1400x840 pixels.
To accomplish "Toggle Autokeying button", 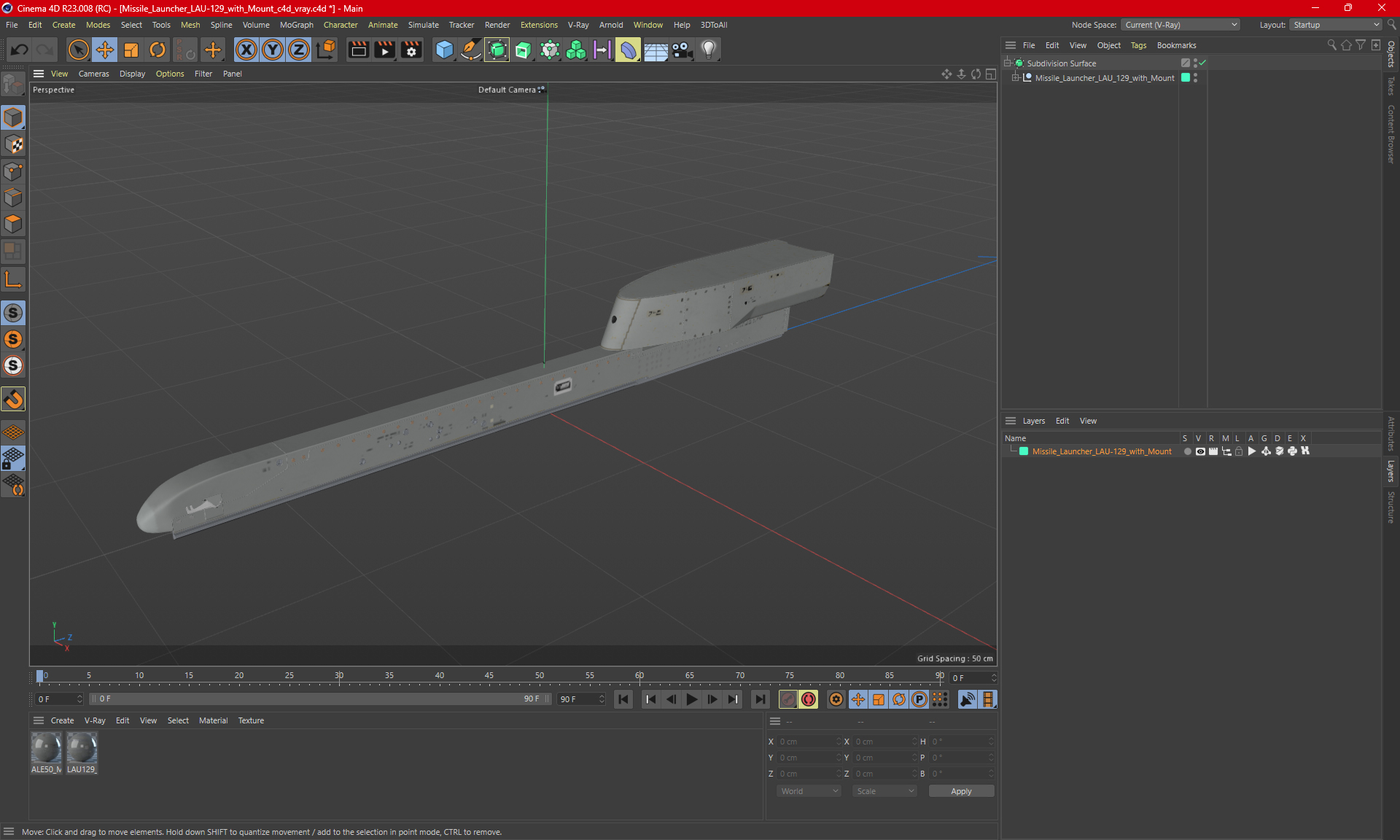I will click(x=809, y=699).
